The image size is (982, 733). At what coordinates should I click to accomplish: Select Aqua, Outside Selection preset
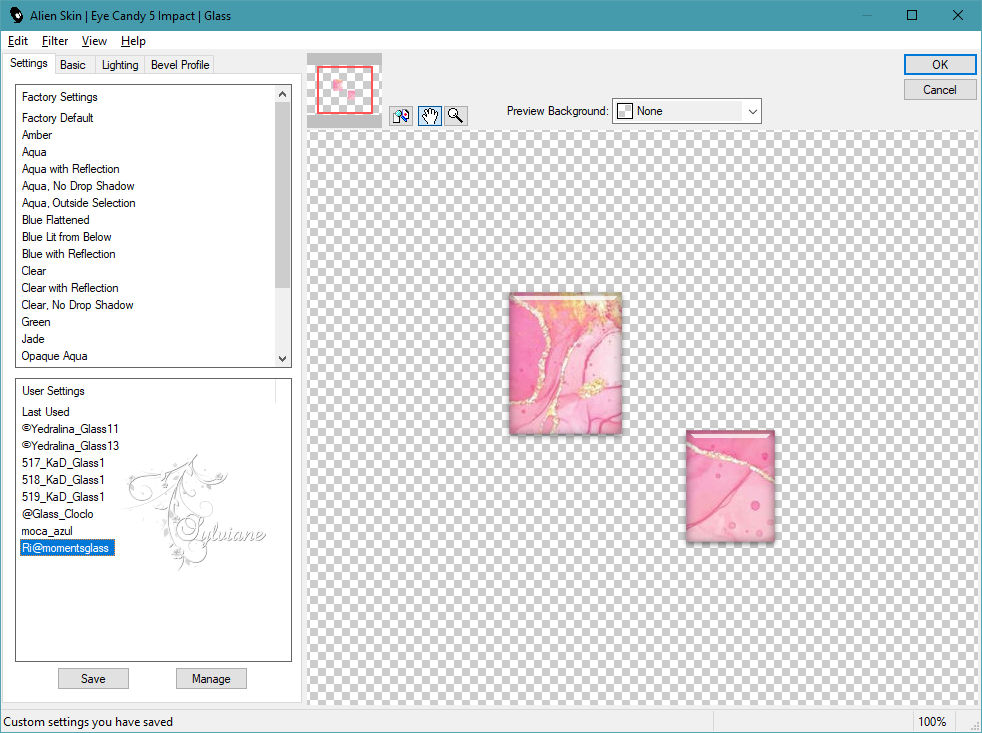click(78, 202)
